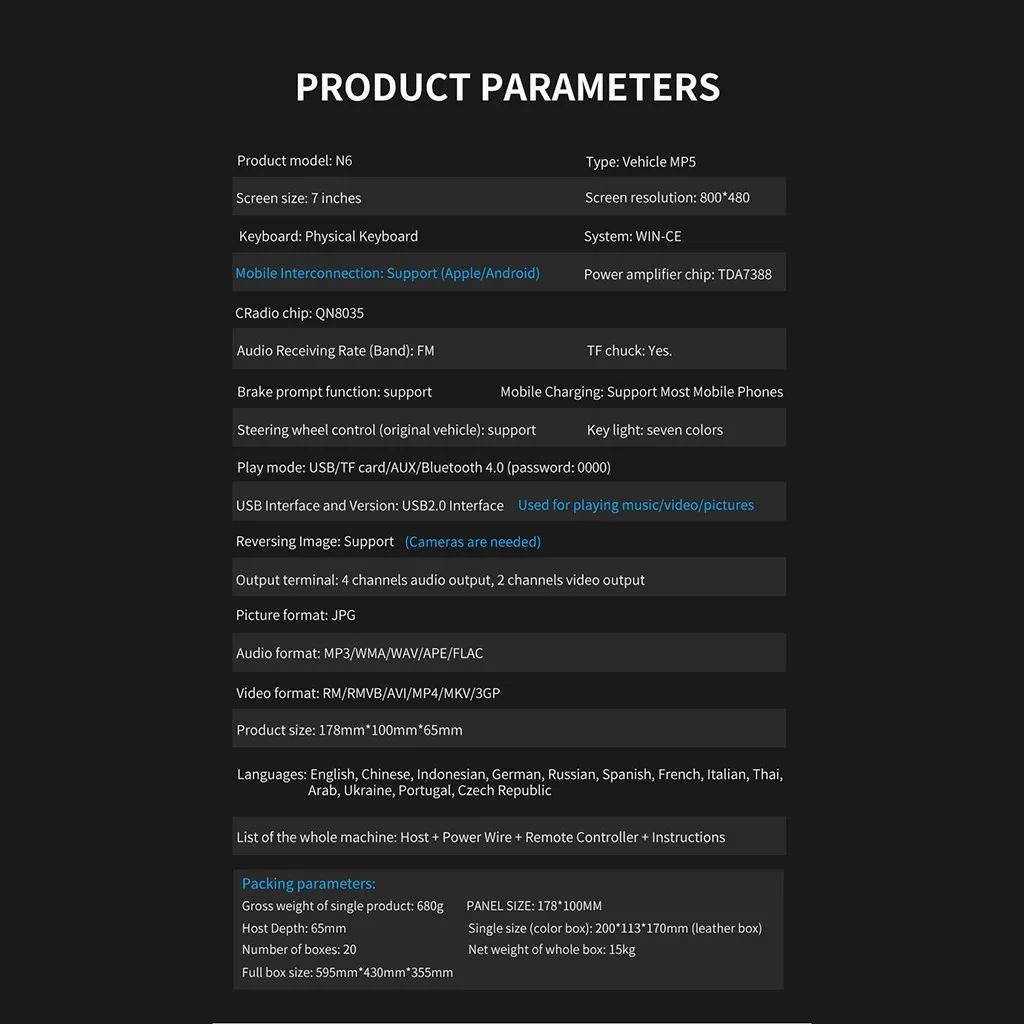Click CRadio chip: QN8035 line

tap(300, 313)
